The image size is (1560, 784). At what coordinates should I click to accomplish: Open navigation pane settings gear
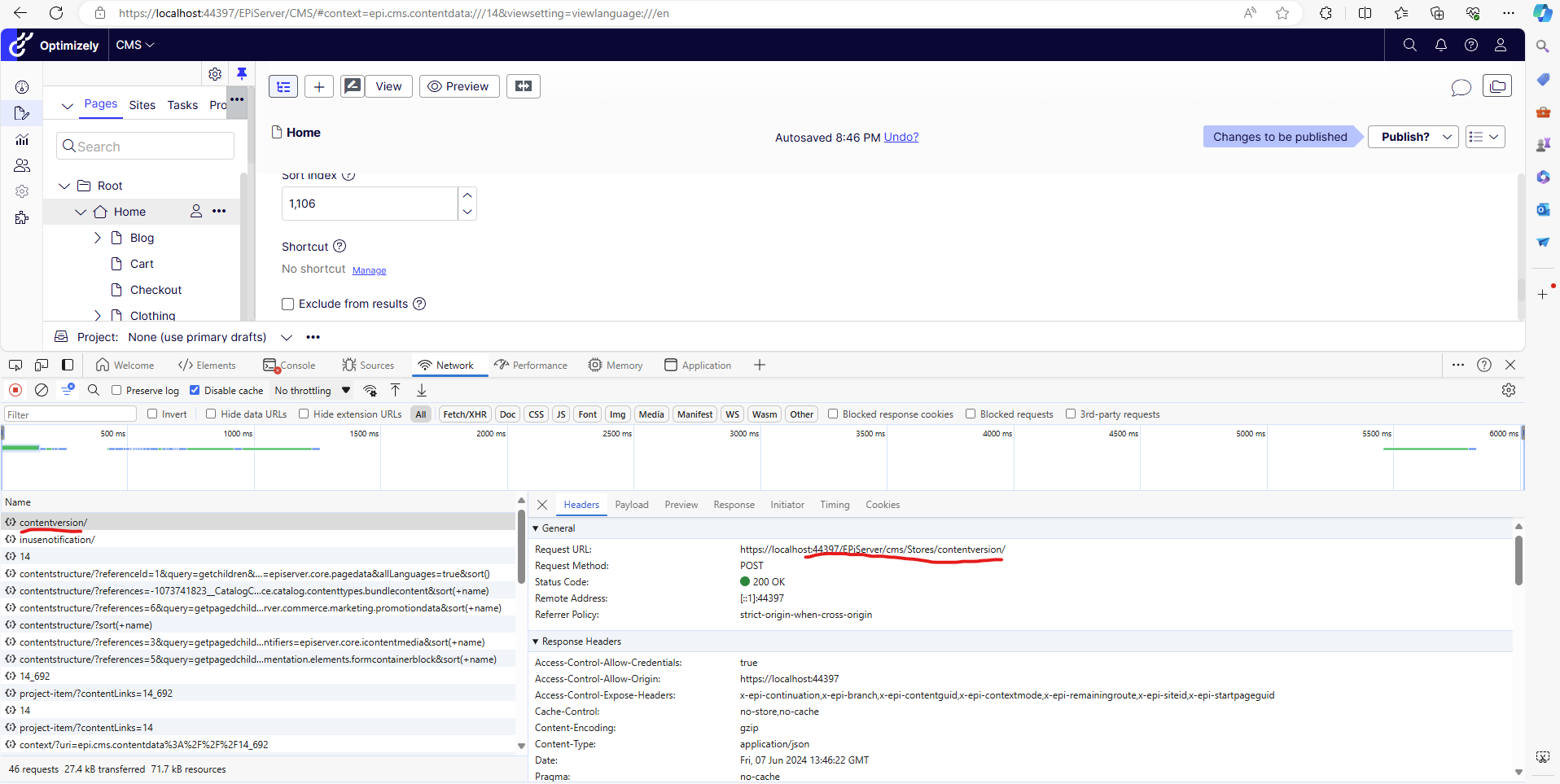tap(215, 74)
